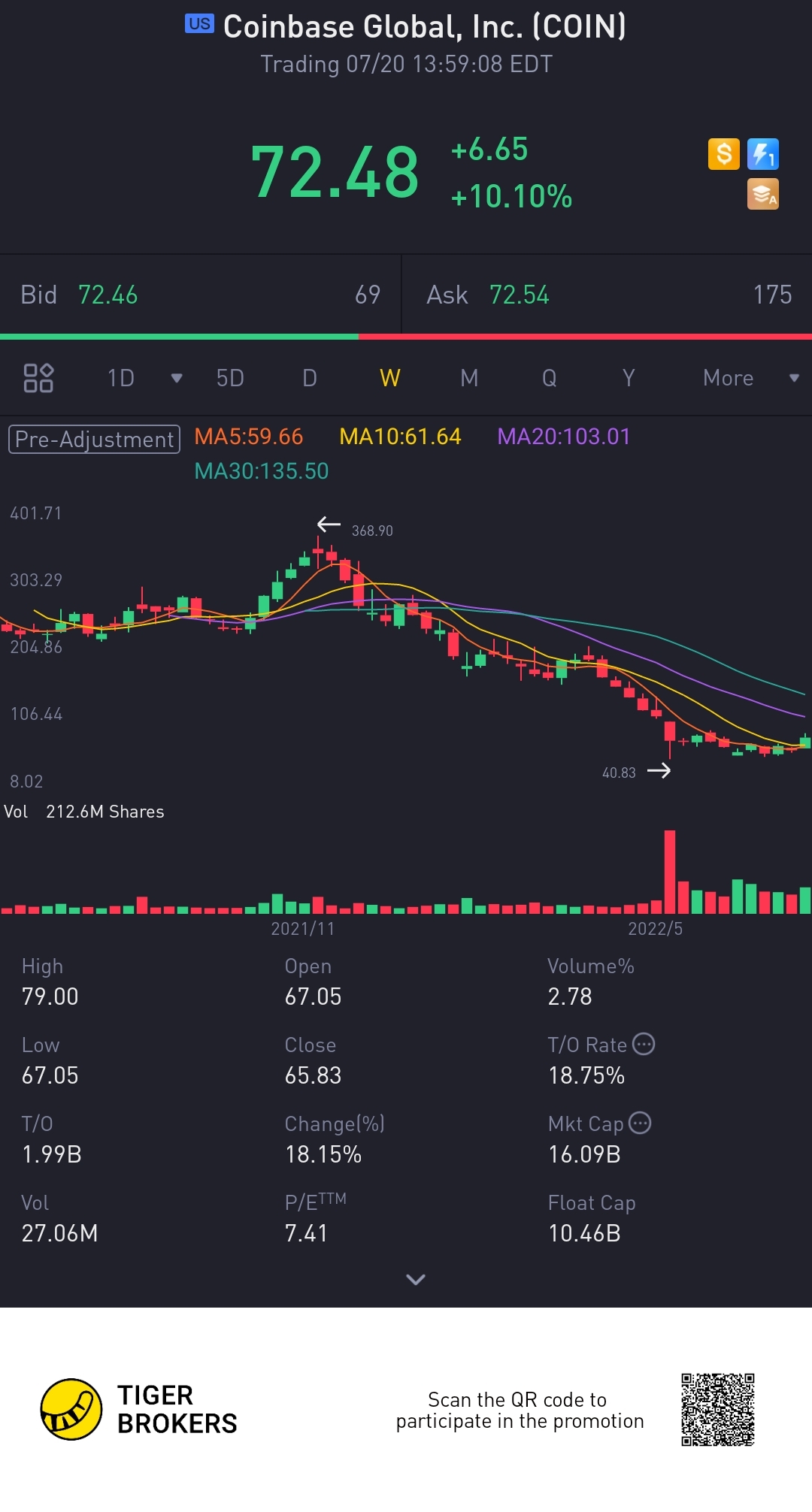Open T/O Rate info bubble icon
Image resolution: width=812 pixels, height=1512 pixels.
[x=644, y=1044]
